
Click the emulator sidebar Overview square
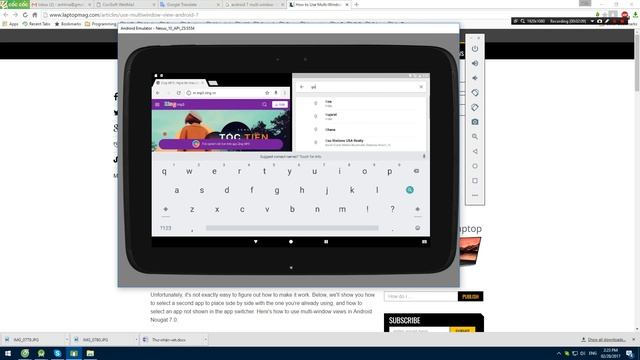point(475,181)
